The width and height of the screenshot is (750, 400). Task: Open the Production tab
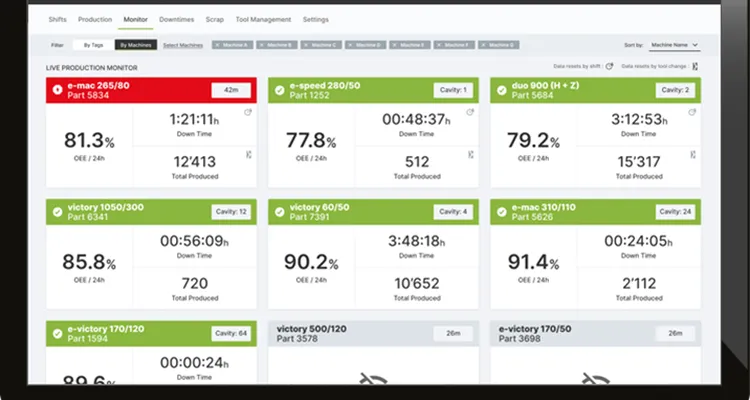coord(95,20)
